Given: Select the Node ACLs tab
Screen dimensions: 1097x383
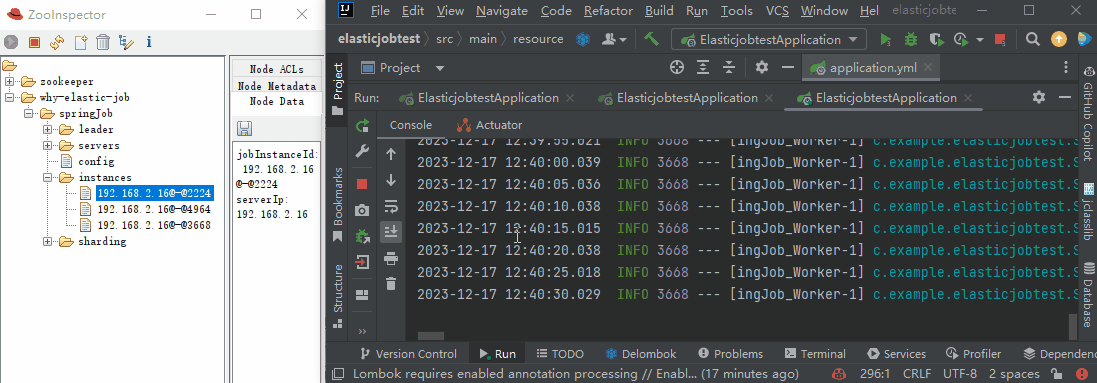Looking at the screenshot, I should point(277,69).
